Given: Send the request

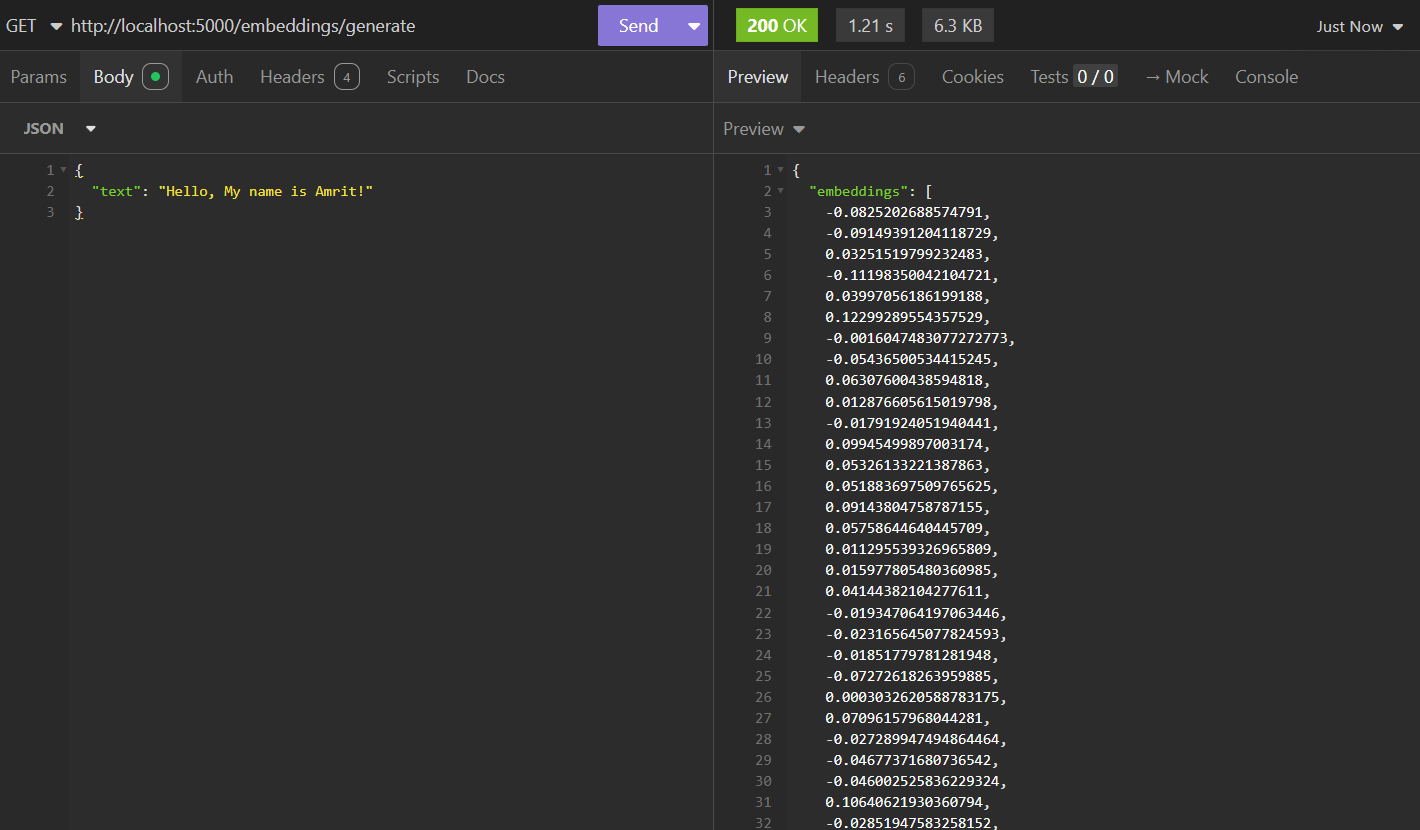Looking at the screenshot, I should coord(638,26).
